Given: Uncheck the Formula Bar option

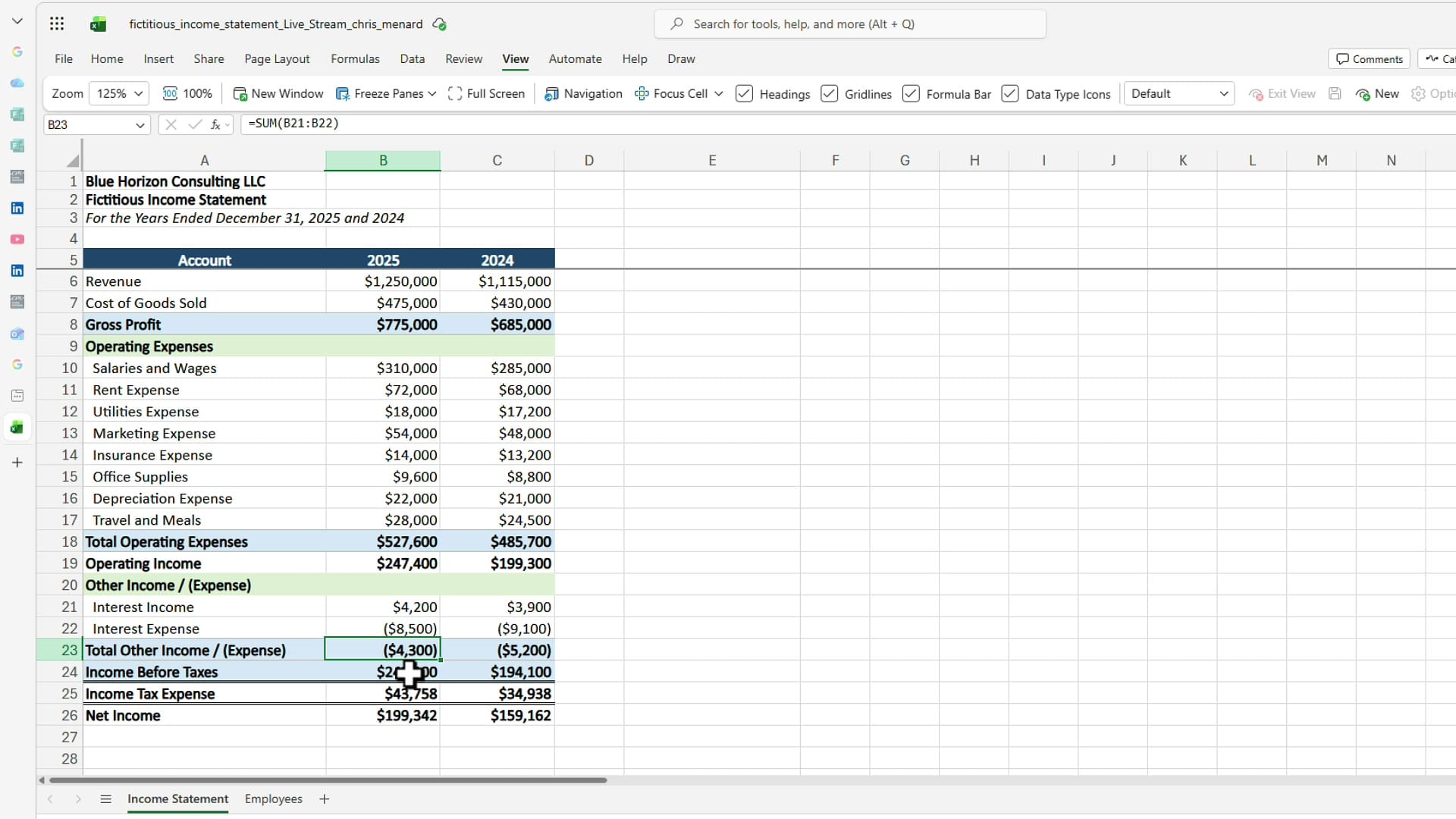Looking at the screenshot, I should (x=911, y=93).
